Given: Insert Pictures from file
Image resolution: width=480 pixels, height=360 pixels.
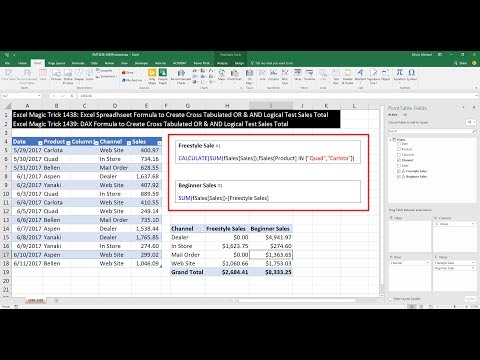Looking at the screenshot, I should [56, 75].
